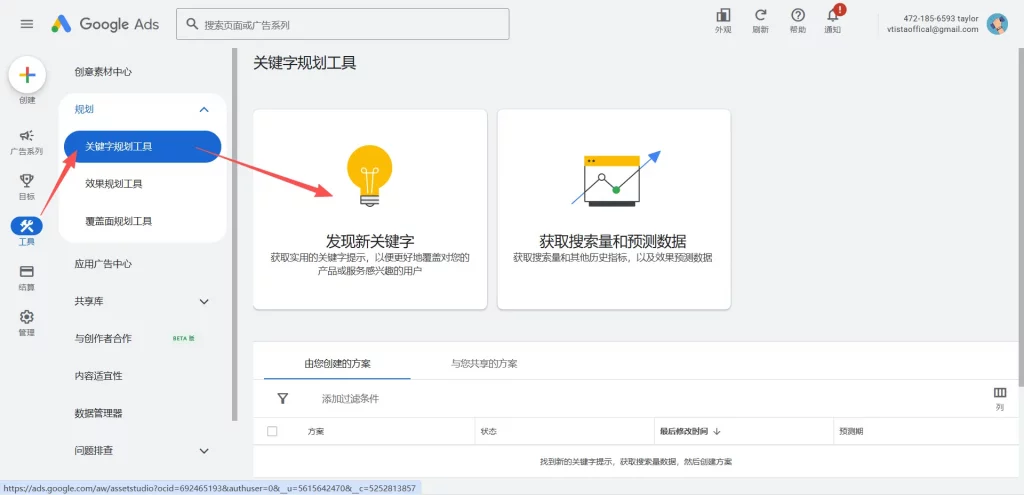Select 效果规划工具 in sidebar
The image size is (1024, 495).
pos(114,184)
